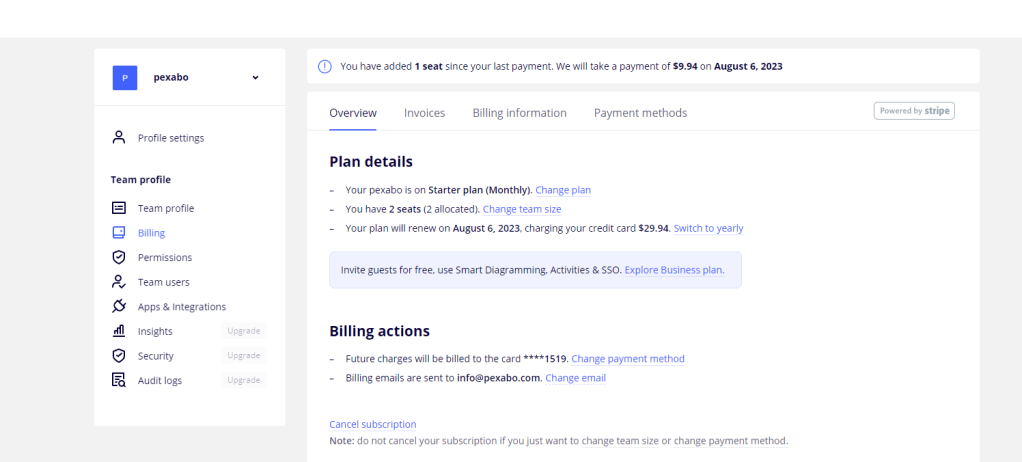1022x462 pixels.
Task: Open Team users list
Action: (x=164, y=282)
